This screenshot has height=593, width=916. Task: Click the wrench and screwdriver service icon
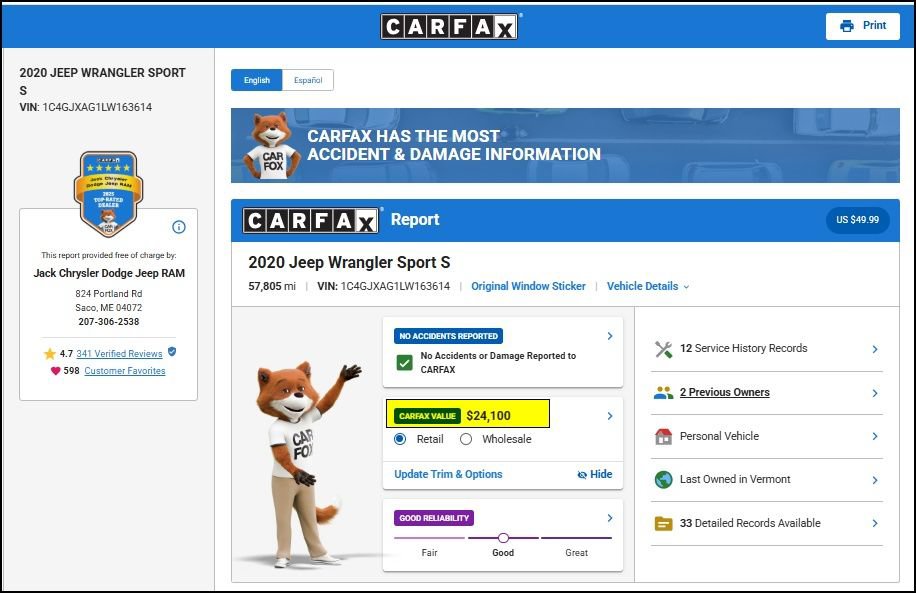point(664,349)
